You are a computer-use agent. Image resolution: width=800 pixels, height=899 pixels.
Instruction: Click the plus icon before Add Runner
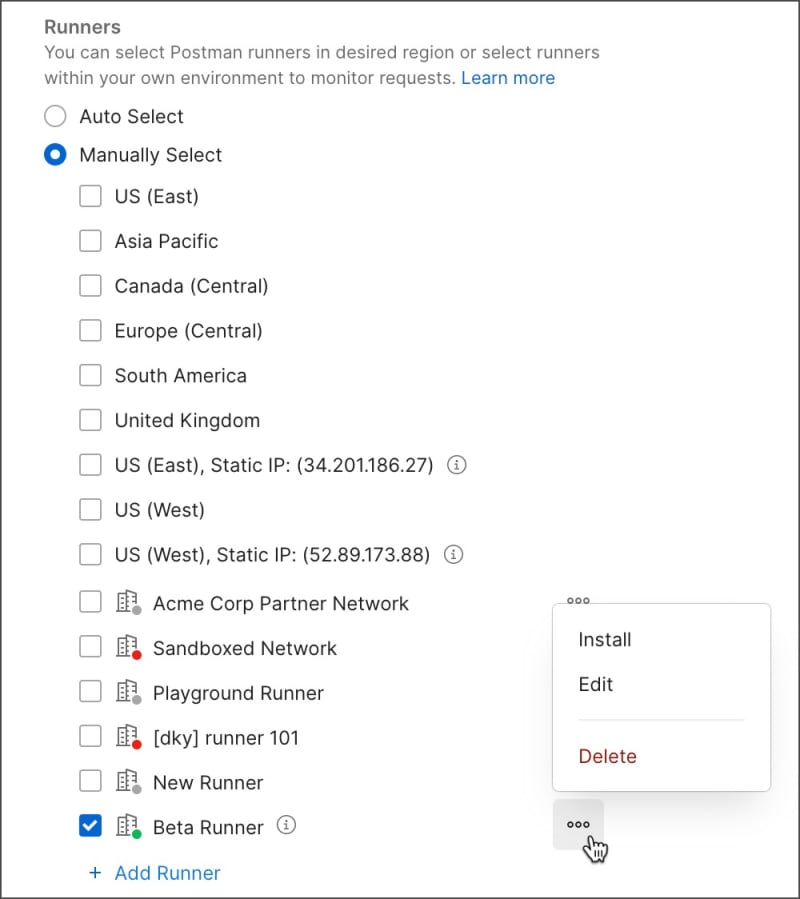94,873
